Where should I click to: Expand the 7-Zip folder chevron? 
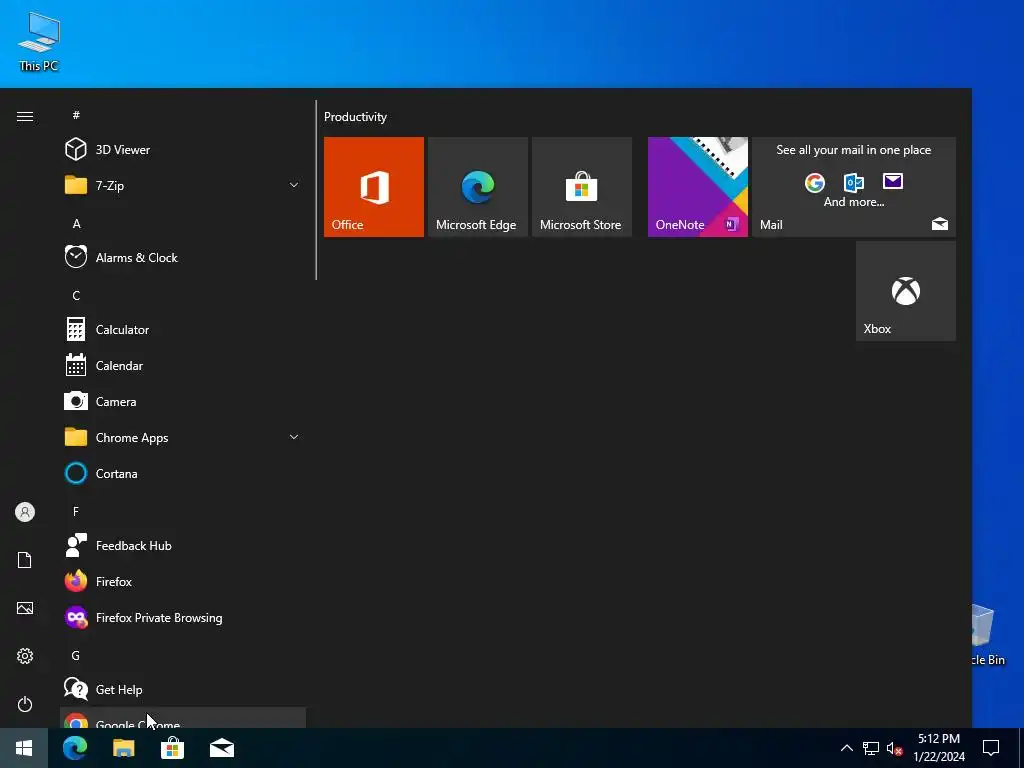point(294,185)
